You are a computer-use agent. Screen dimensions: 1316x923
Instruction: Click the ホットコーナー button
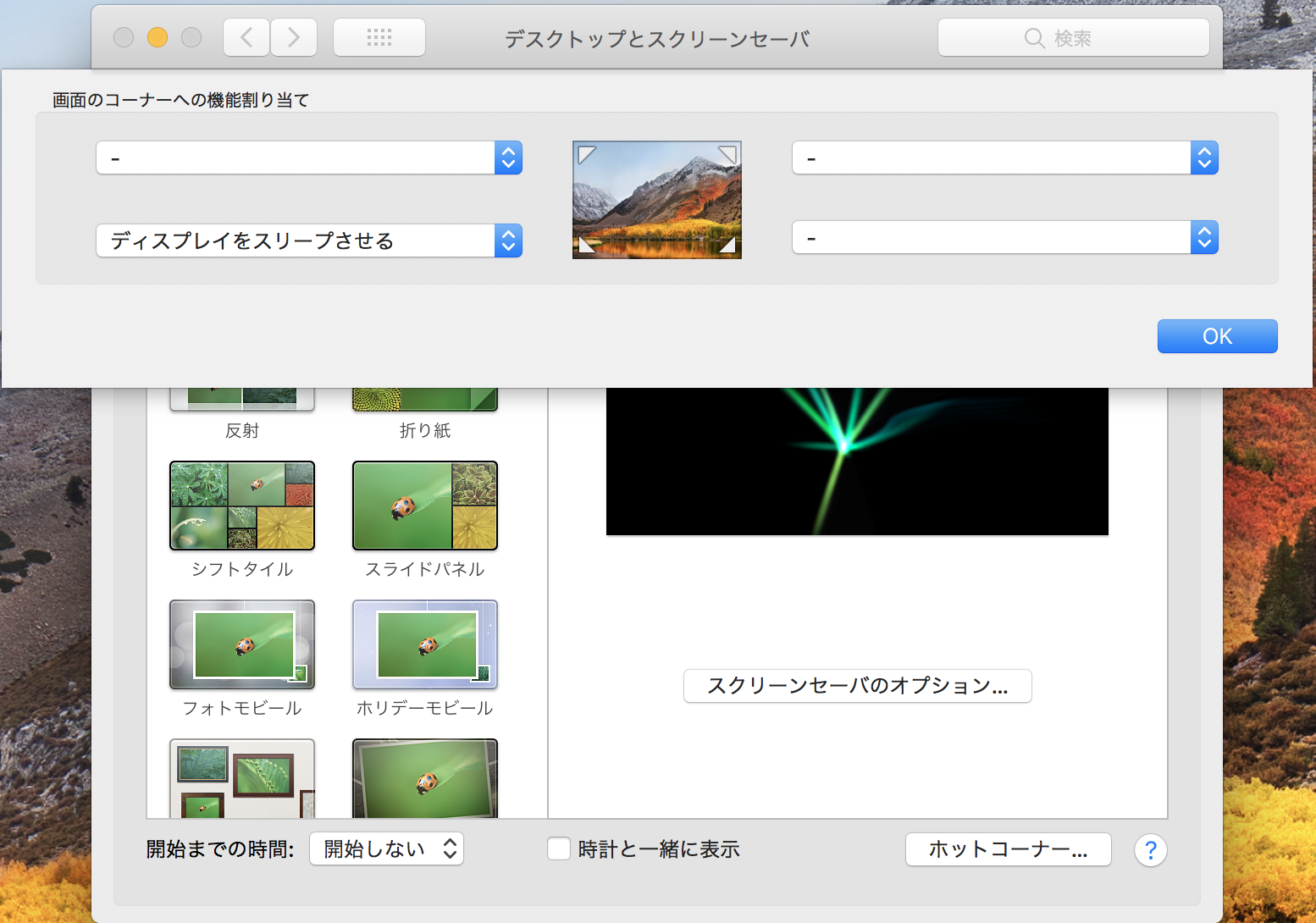[1008, 849]
